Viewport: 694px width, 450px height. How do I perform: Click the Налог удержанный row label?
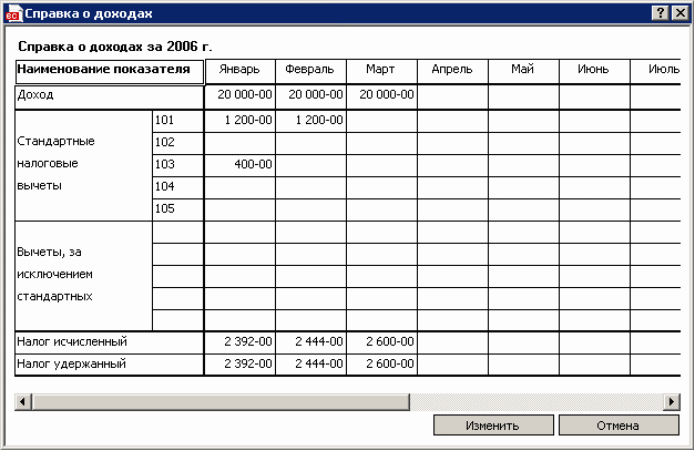click(x=109, y=365)
